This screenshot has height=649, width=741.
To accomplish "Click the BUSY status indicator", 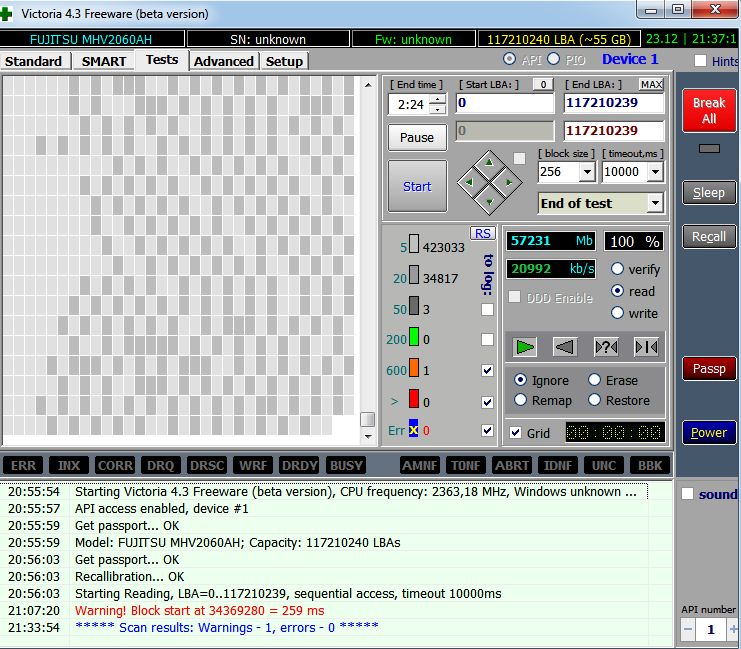I will pyautogui.click(x=345, y=466).
